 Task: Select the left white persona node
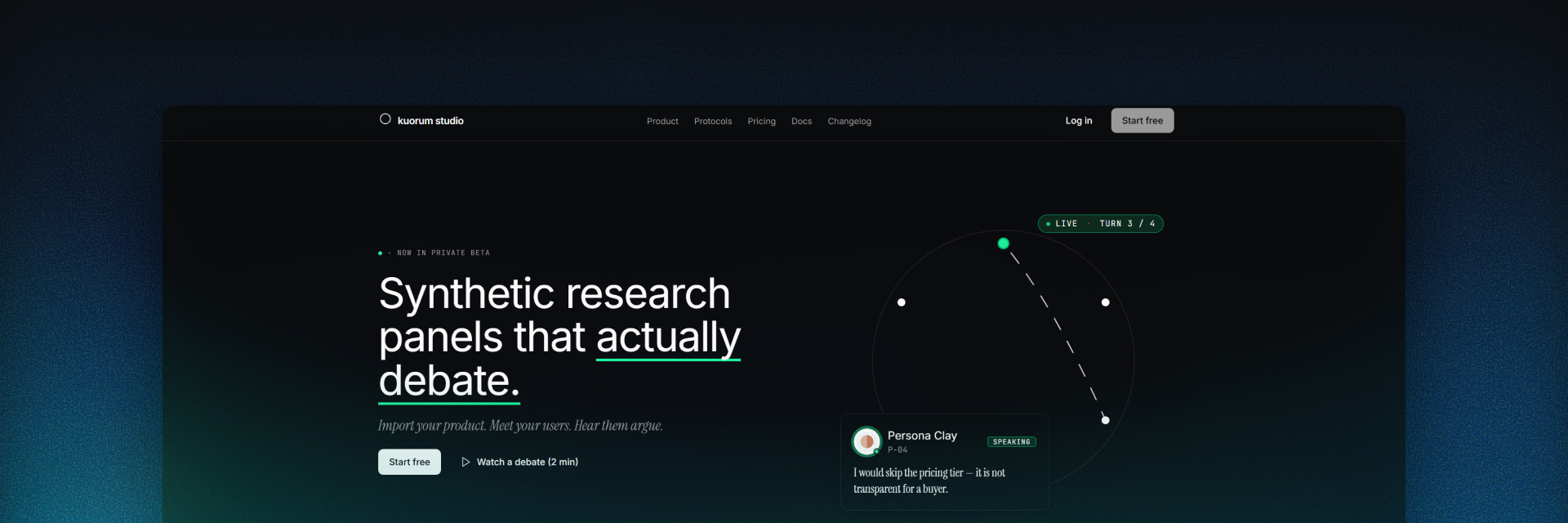coord(901,302)
